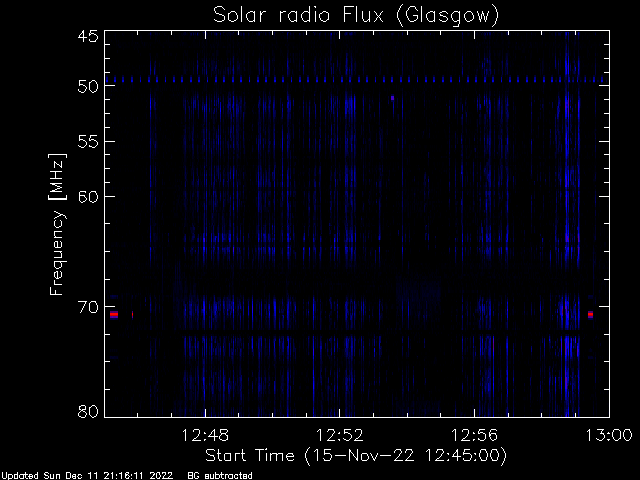Click the 13:00 time tick label
Image resolution: width=640 pixels, height=480 pixels.
coord(609,435)
